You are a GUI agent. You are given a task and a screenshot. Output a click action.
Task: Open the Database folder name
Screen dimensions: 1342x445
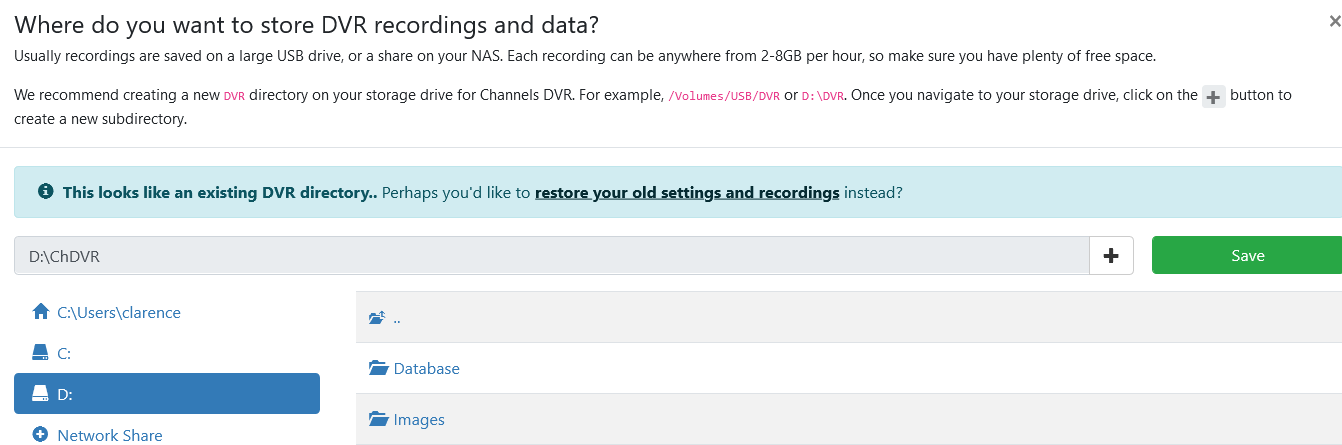pyautogui.click(x=426, y=368)
